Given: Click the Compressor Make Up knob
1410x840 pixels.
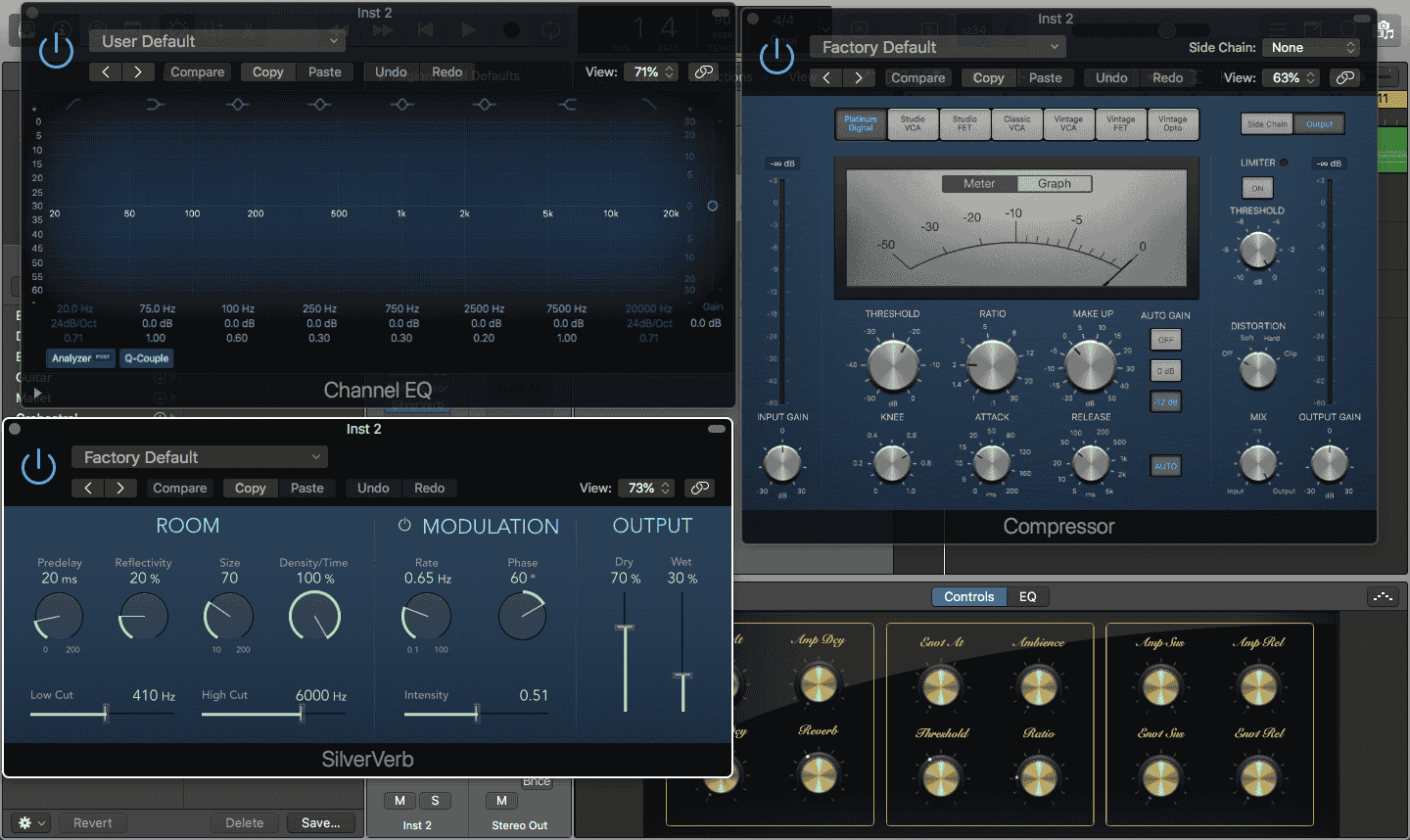Looking at the screenshot, I should tap(1090, 364).
